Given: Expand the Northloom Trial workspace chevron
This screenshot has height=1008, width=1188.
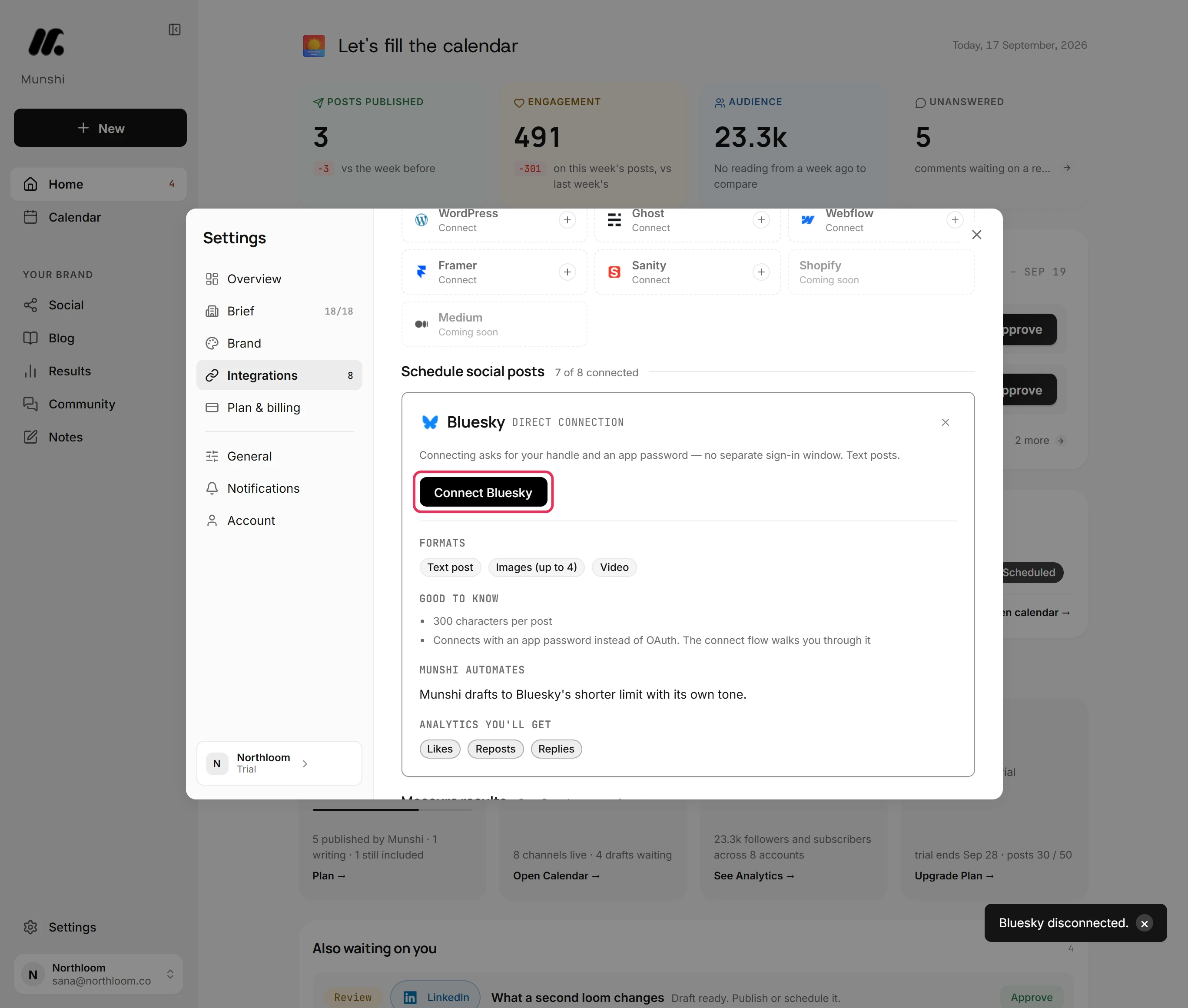Looking at the screenshot, I should click(305, 763).
